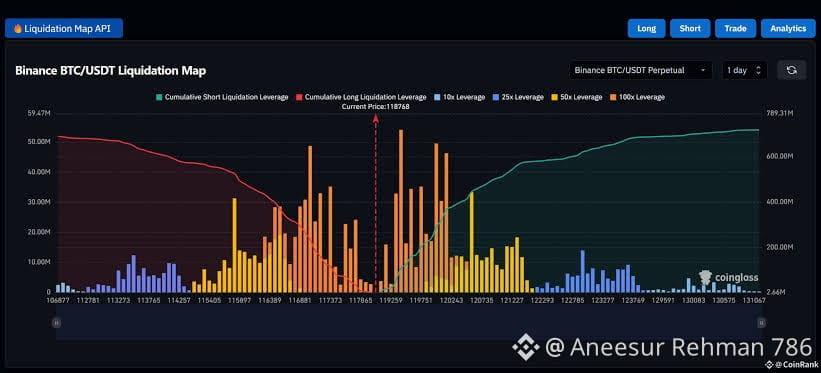Click the Short button
The height and width of the screenshot is (373, 821).
pos(690,28)
